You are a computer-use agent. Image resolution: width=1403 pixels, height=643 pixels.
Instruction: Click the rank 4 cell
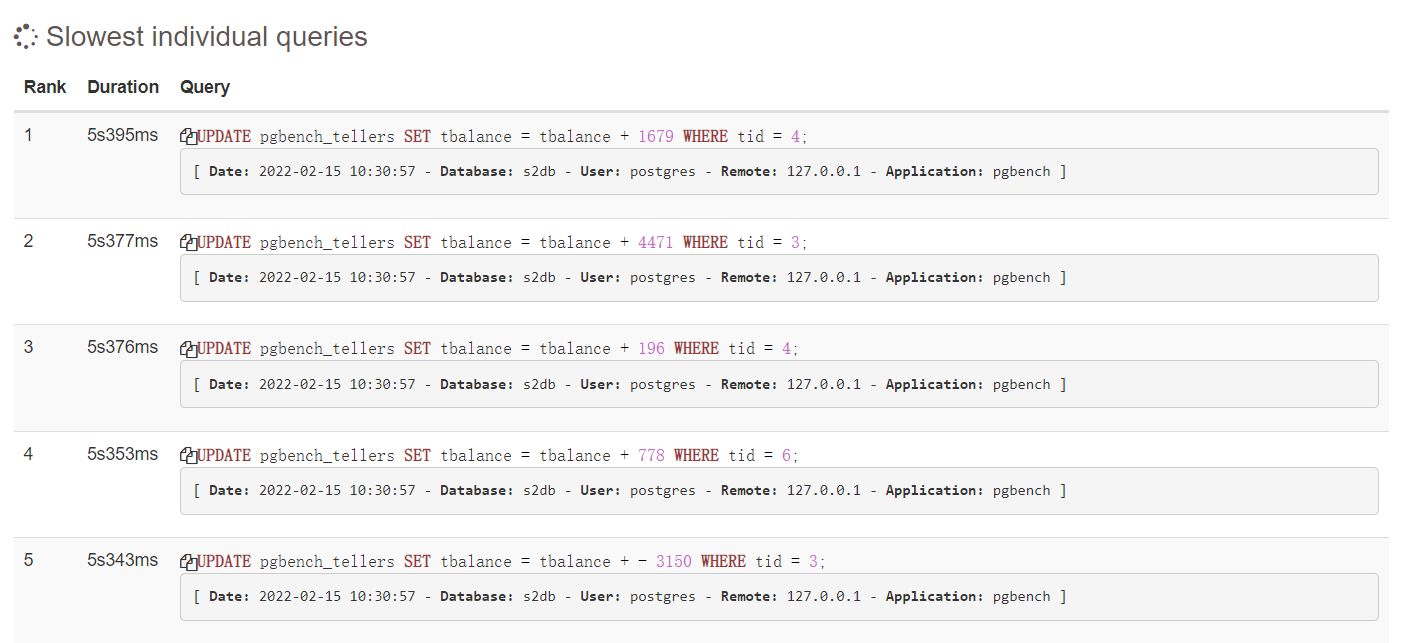(28, 453)
